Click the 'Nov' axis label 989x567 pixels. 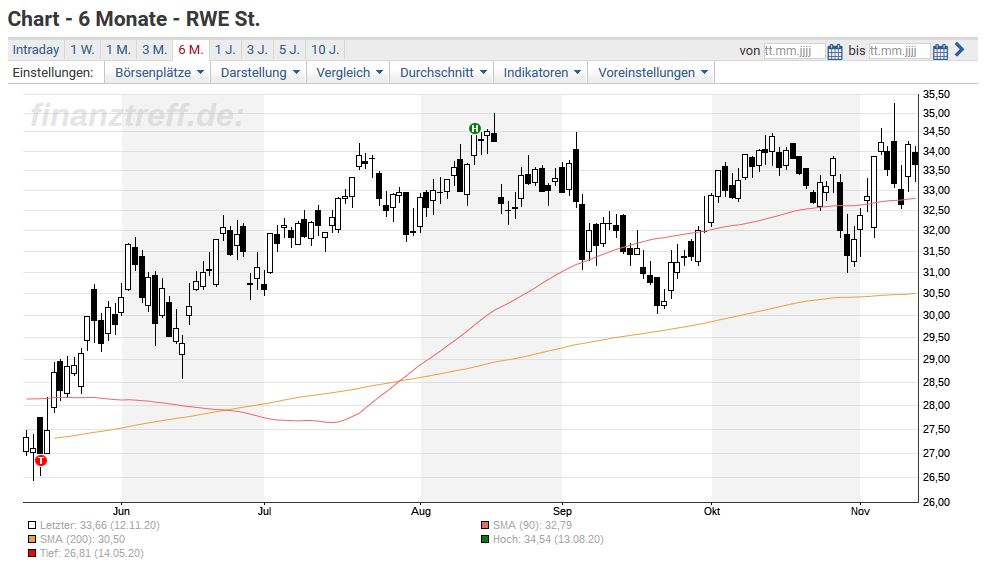point(860,511)
